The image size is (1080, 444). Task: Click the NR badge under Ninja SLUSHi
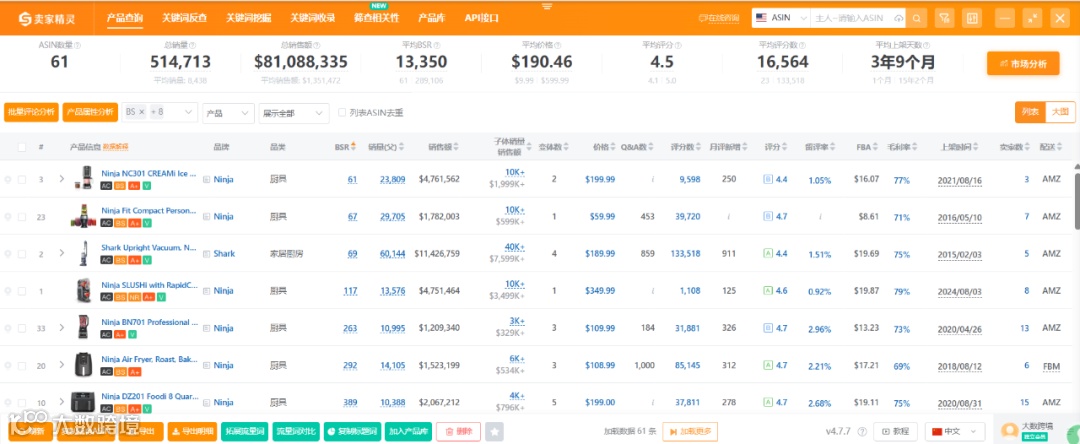tap(134, 297)
